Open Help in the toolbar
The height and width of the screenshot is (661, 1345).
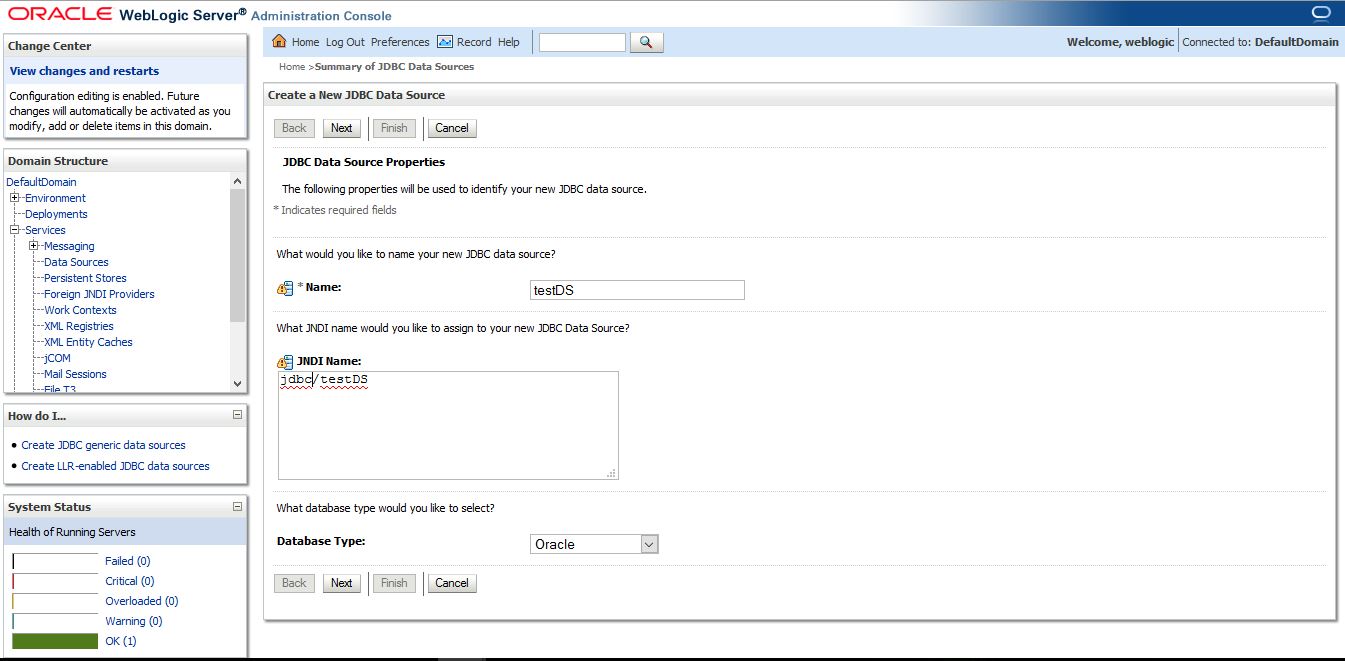point(509,42)
